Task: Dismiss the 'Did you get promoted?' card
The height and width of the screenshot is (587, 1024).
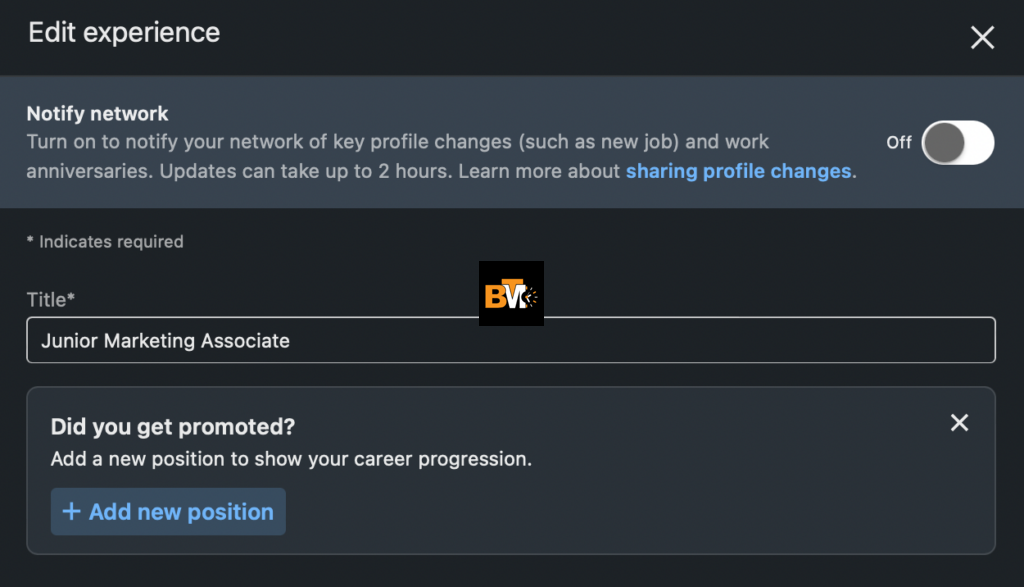Action: [x=959, y=423]
